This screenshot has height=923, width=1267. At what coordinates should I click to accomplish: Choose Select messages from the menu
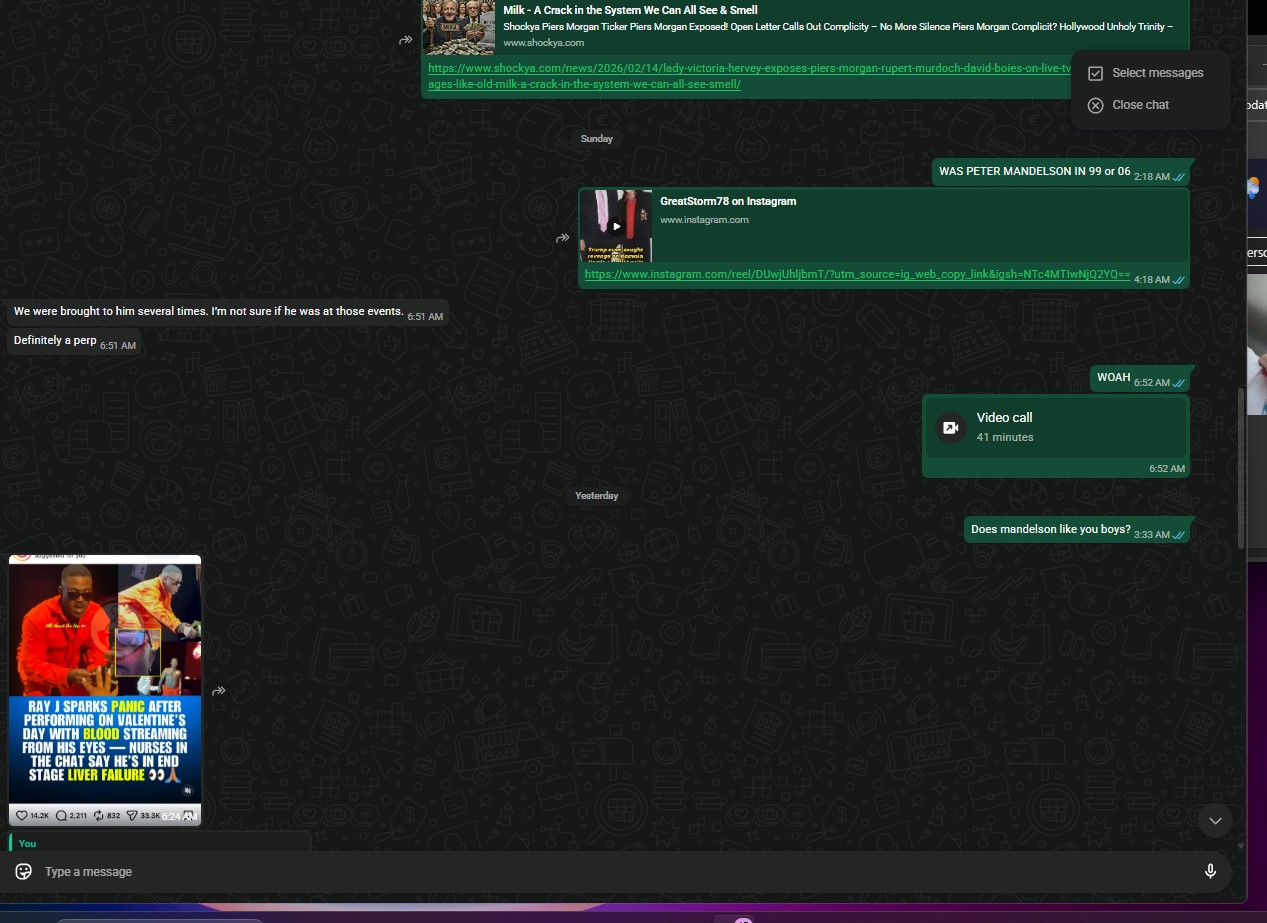(1157, 73)
